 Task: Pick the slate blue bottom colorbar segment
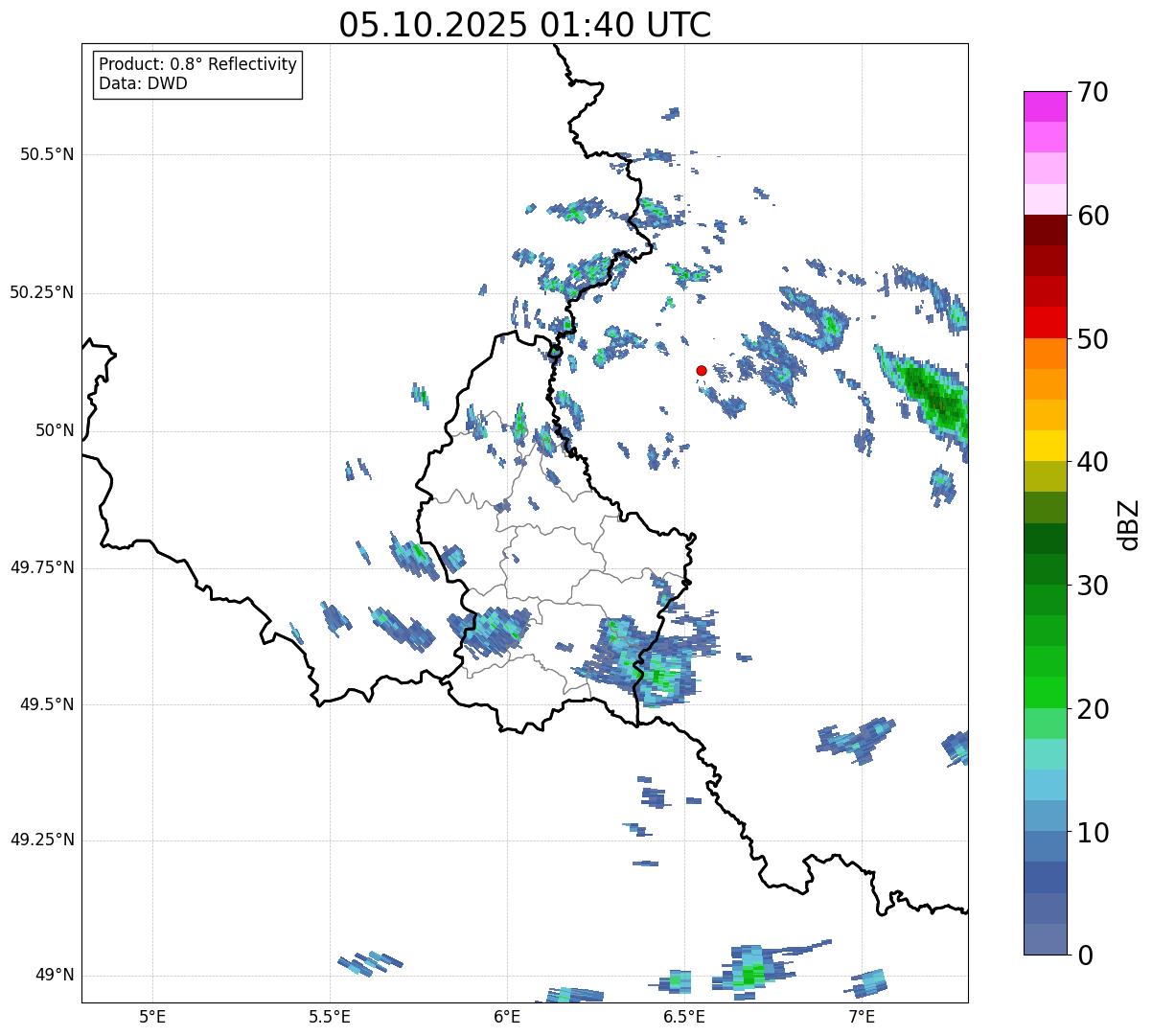click(1046, 939)
